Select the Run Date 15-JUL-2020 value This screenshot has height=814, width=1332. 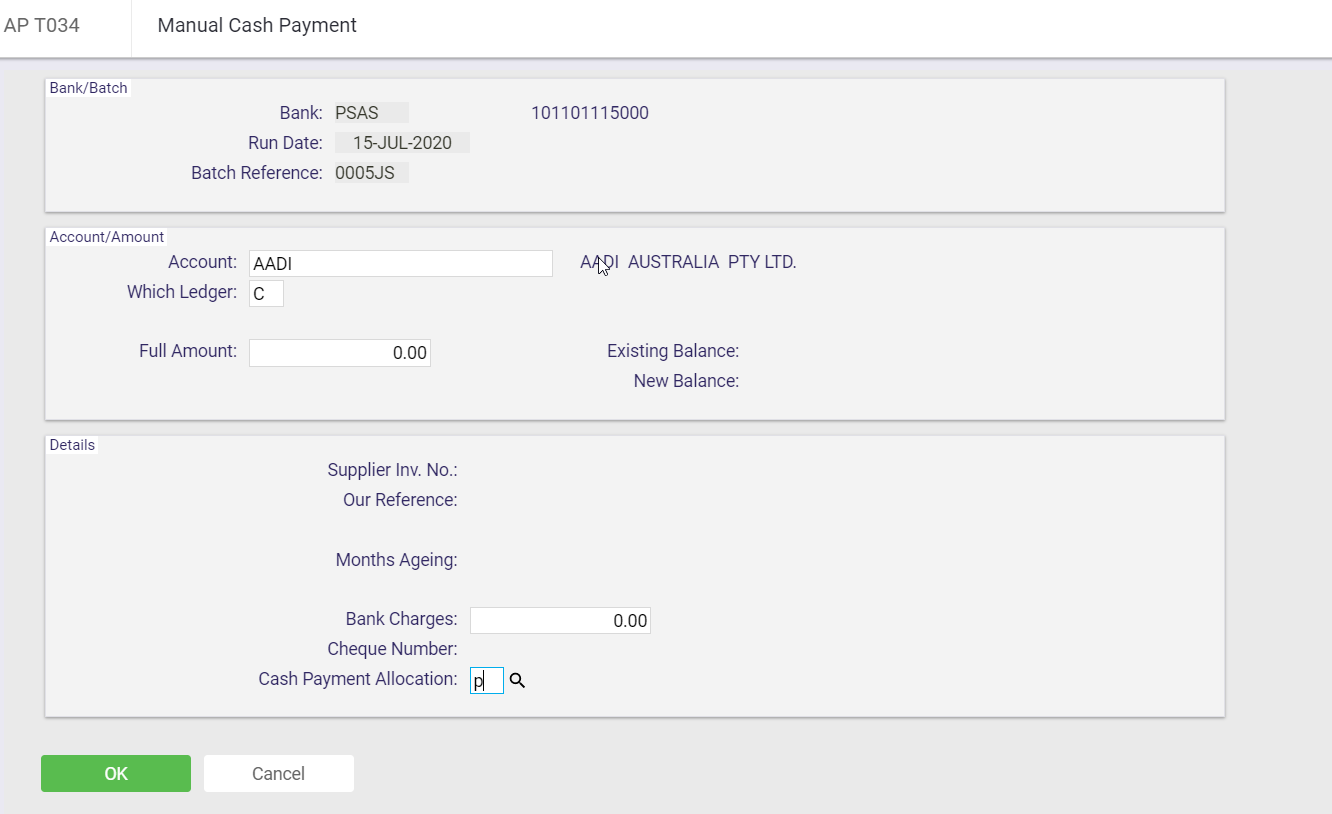coord(402,143)
